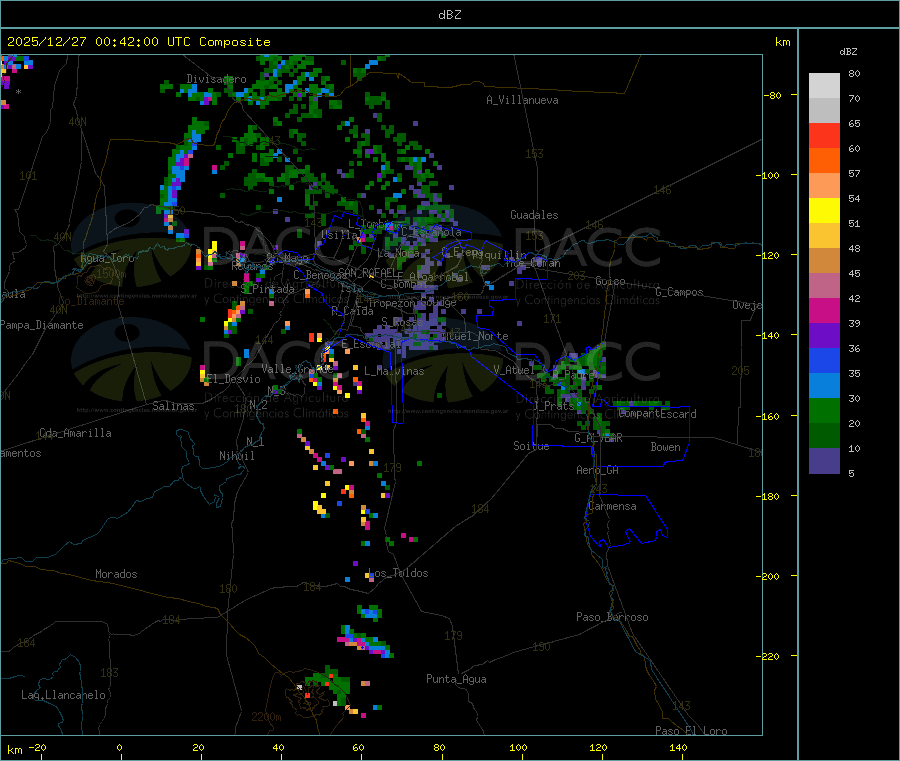Select the gray 80 dBZ legend swatch
Screen dimensions: 900x761
pyautogui.click(x=824, y=86)
